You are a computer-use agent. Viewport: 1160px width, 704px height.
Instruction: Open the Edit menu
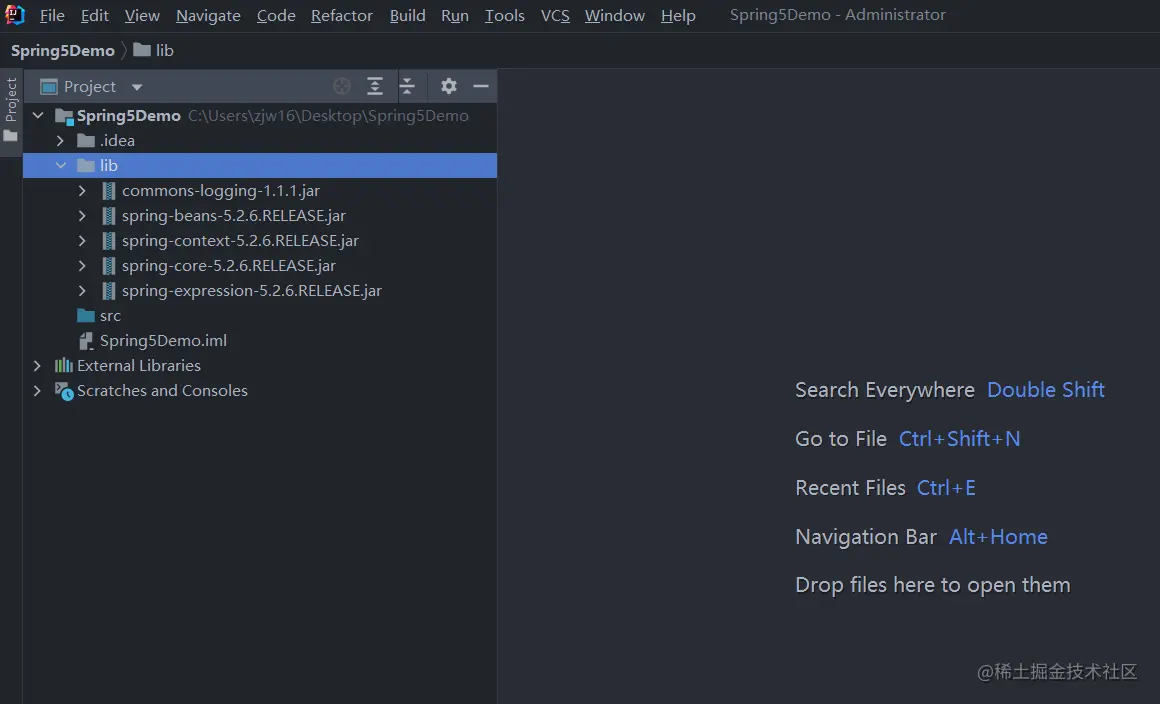tap(95, 16)
